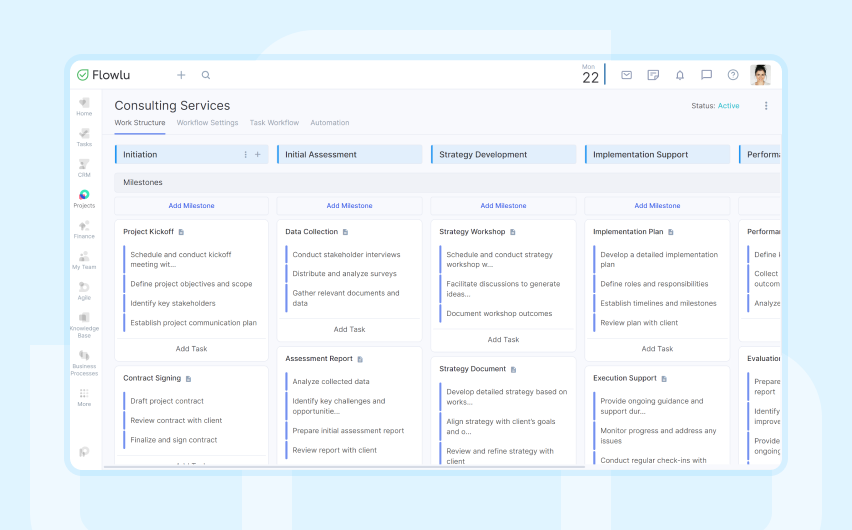Click the Active status link
The image size is (852, 530).
pos(729,105)
